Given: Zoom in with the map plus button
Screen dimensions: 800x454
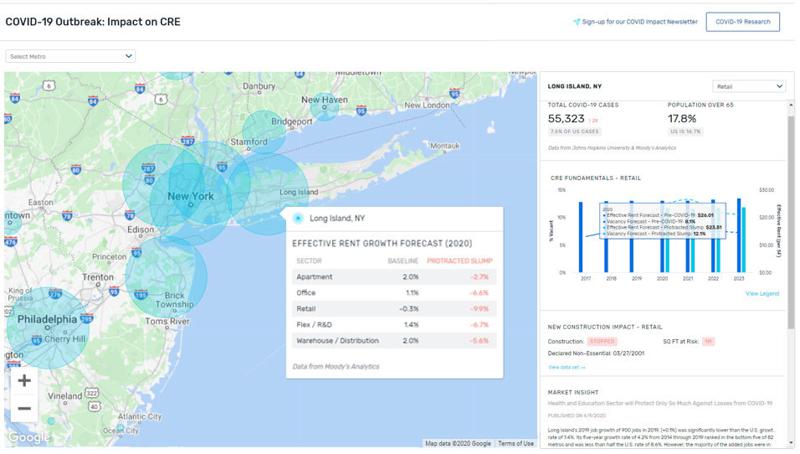Looking at the screenshot, I should point(24,381).
